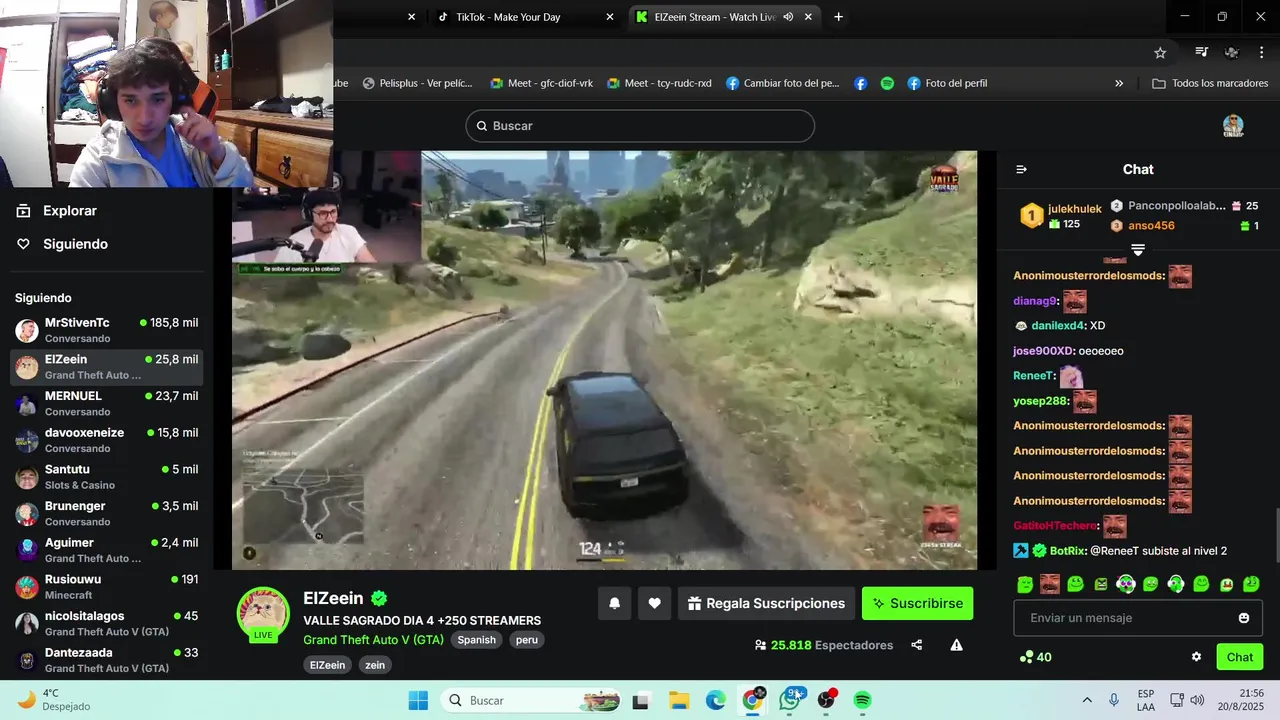Open the user profile avatar menu
The image size is (1280, 720).
coord(1233,126)
